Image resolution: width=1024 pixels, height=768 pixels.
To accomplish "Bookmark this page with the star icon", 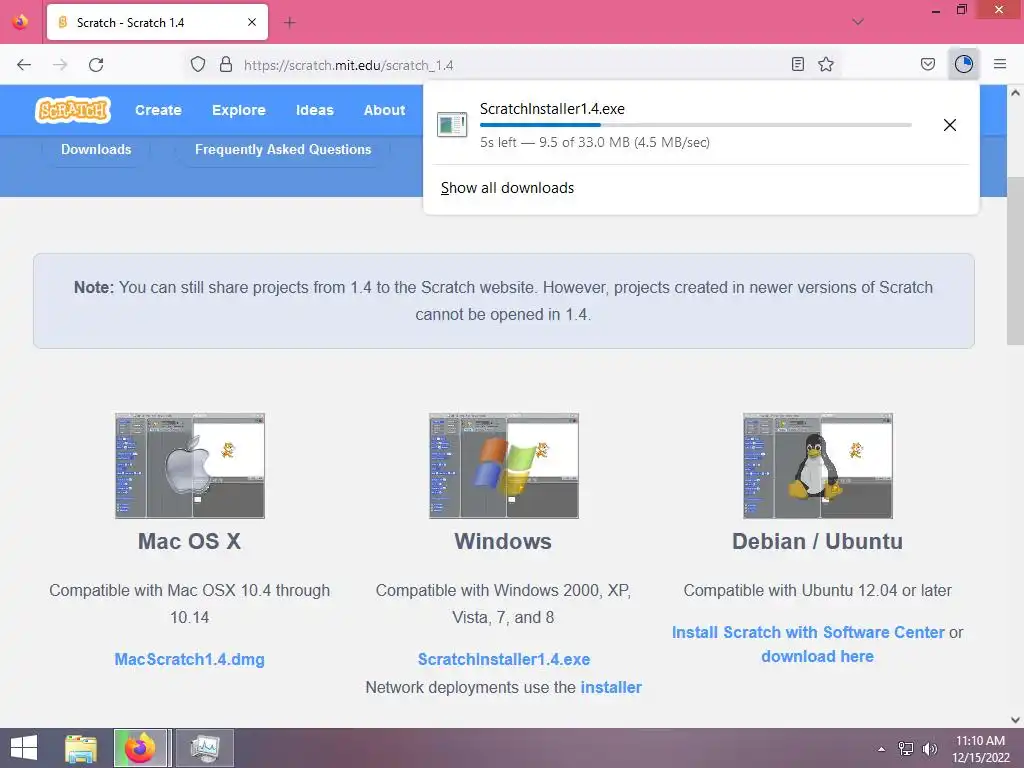I will click(x=826, y=64).
